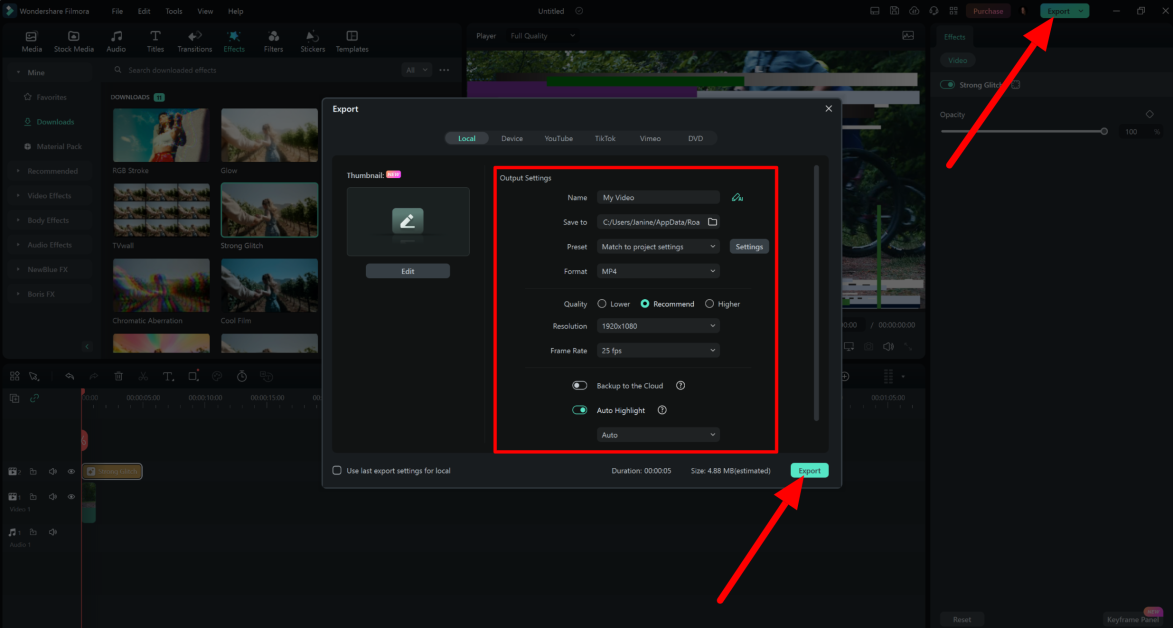
Task: Open the Frame Rate dropdown showing 25 fps
Action: [x=657, y=350]
